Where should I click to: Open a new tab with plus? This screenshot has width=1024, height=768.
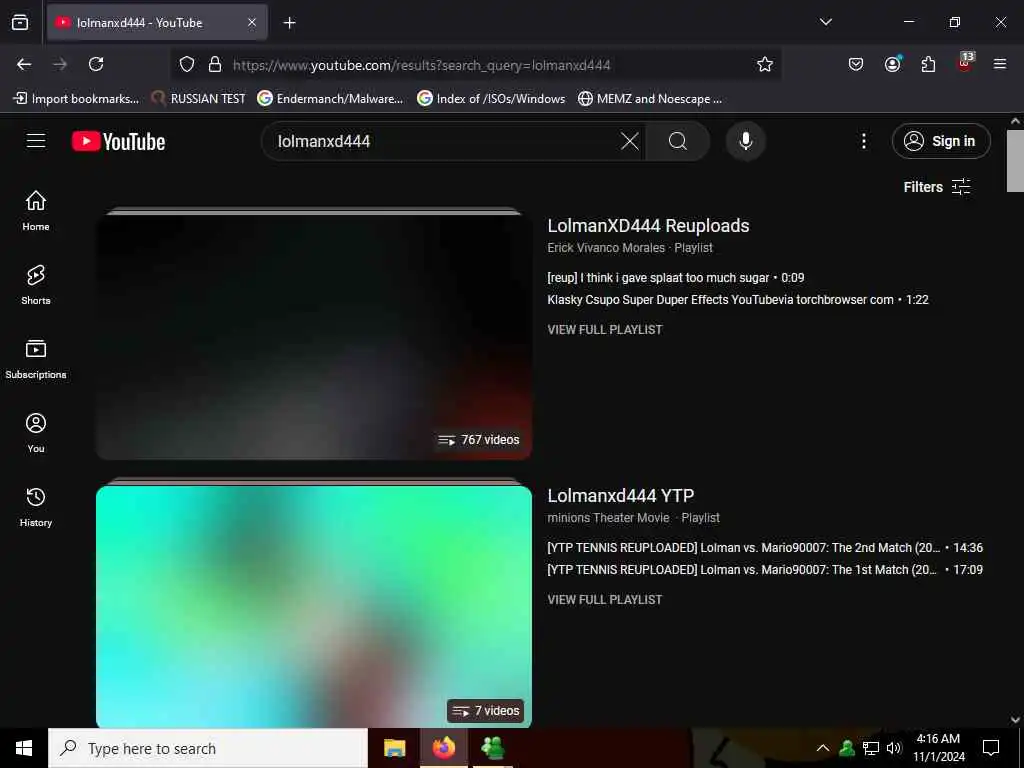289,23
